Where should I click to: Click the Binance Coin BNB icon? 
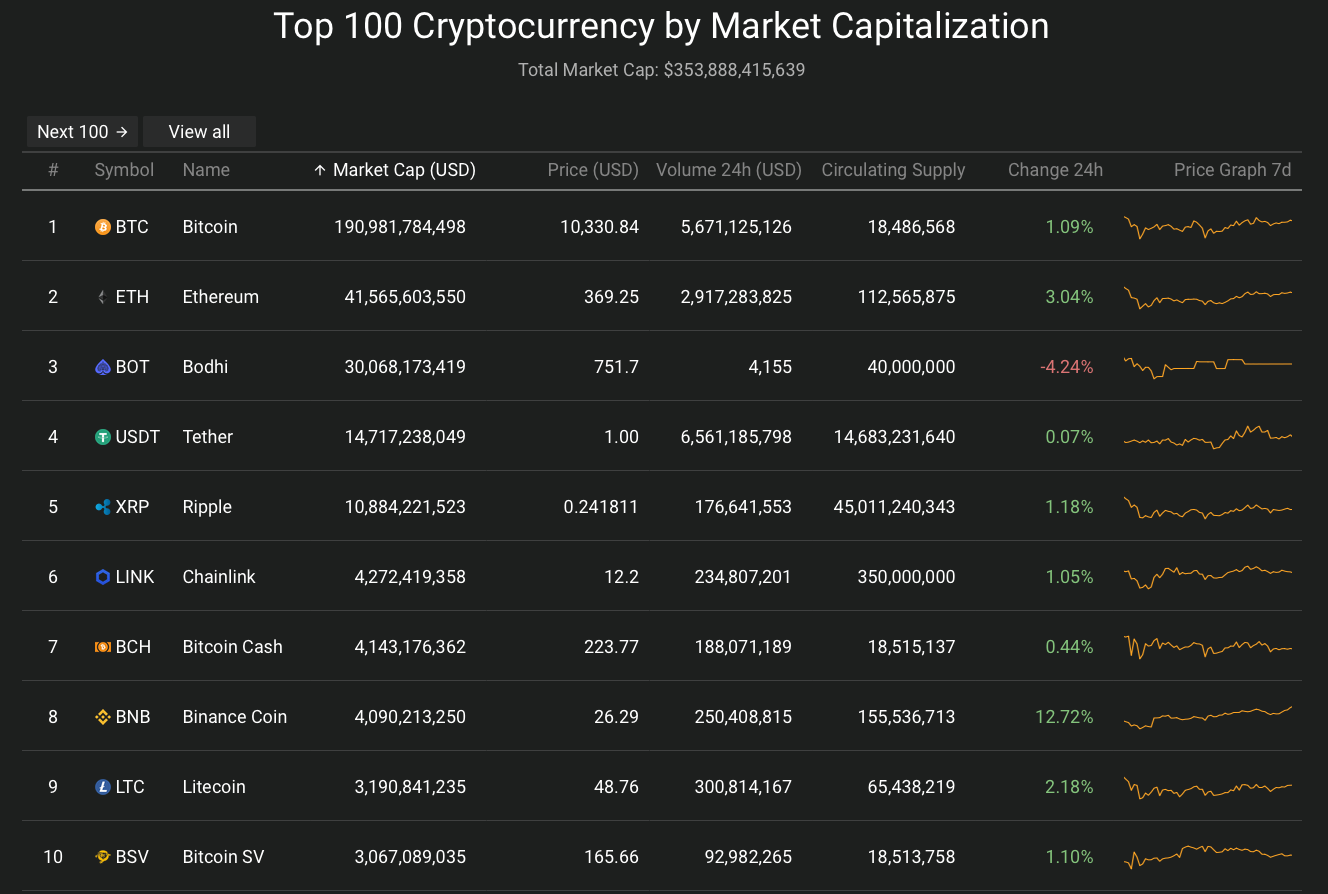click(x=102, y=717)
